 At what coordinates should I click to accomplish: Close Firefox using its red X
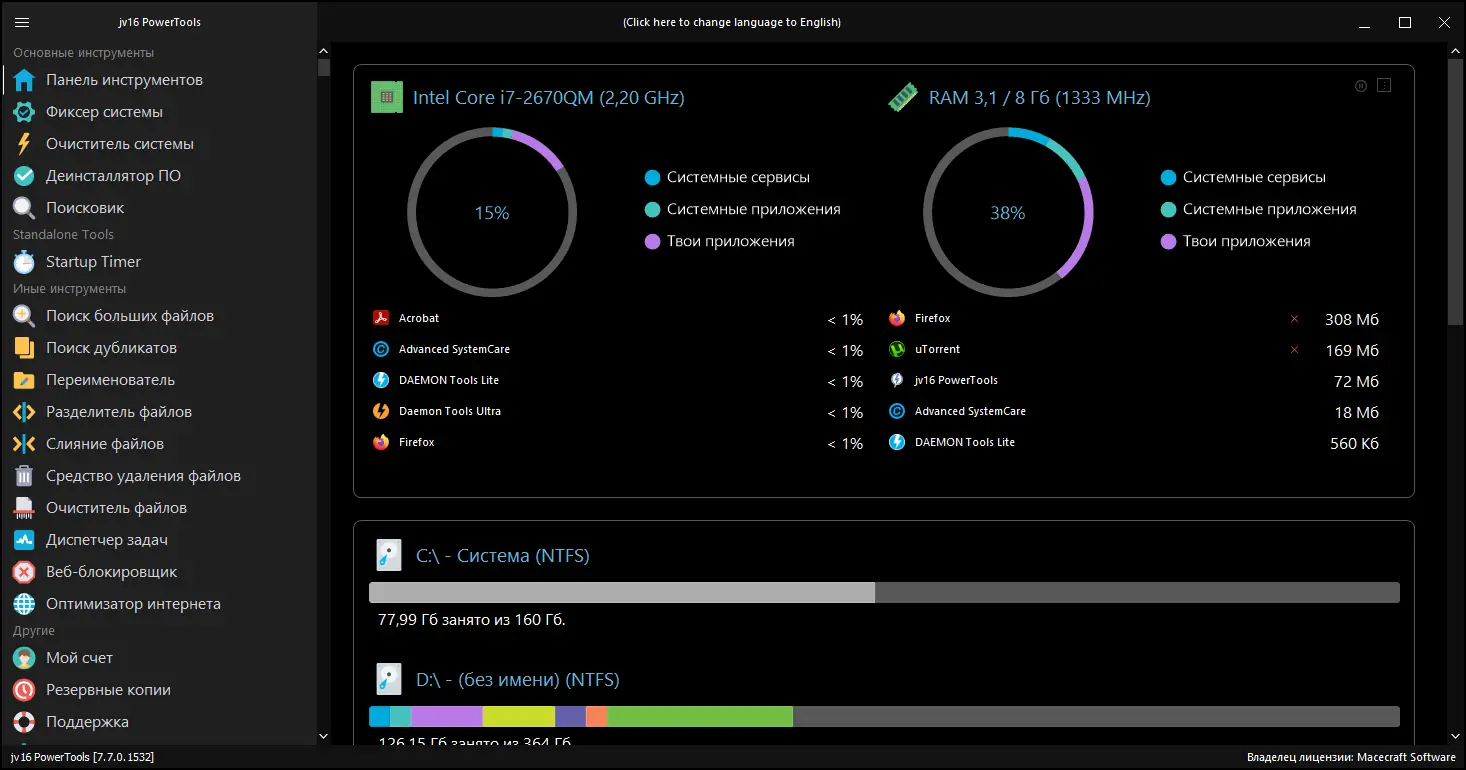1295,319
